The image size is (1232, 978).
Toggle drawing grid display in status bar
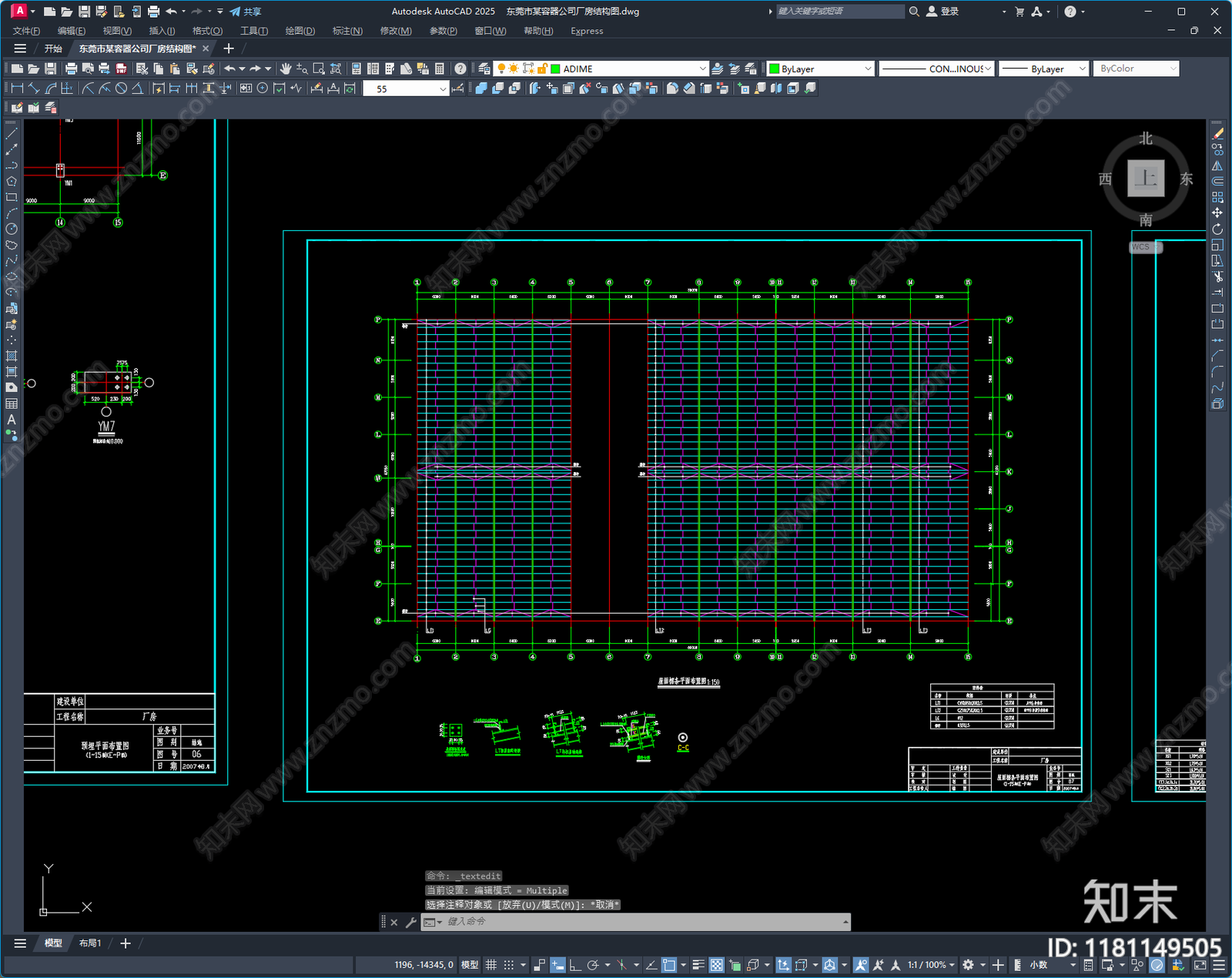coord(490,965)
